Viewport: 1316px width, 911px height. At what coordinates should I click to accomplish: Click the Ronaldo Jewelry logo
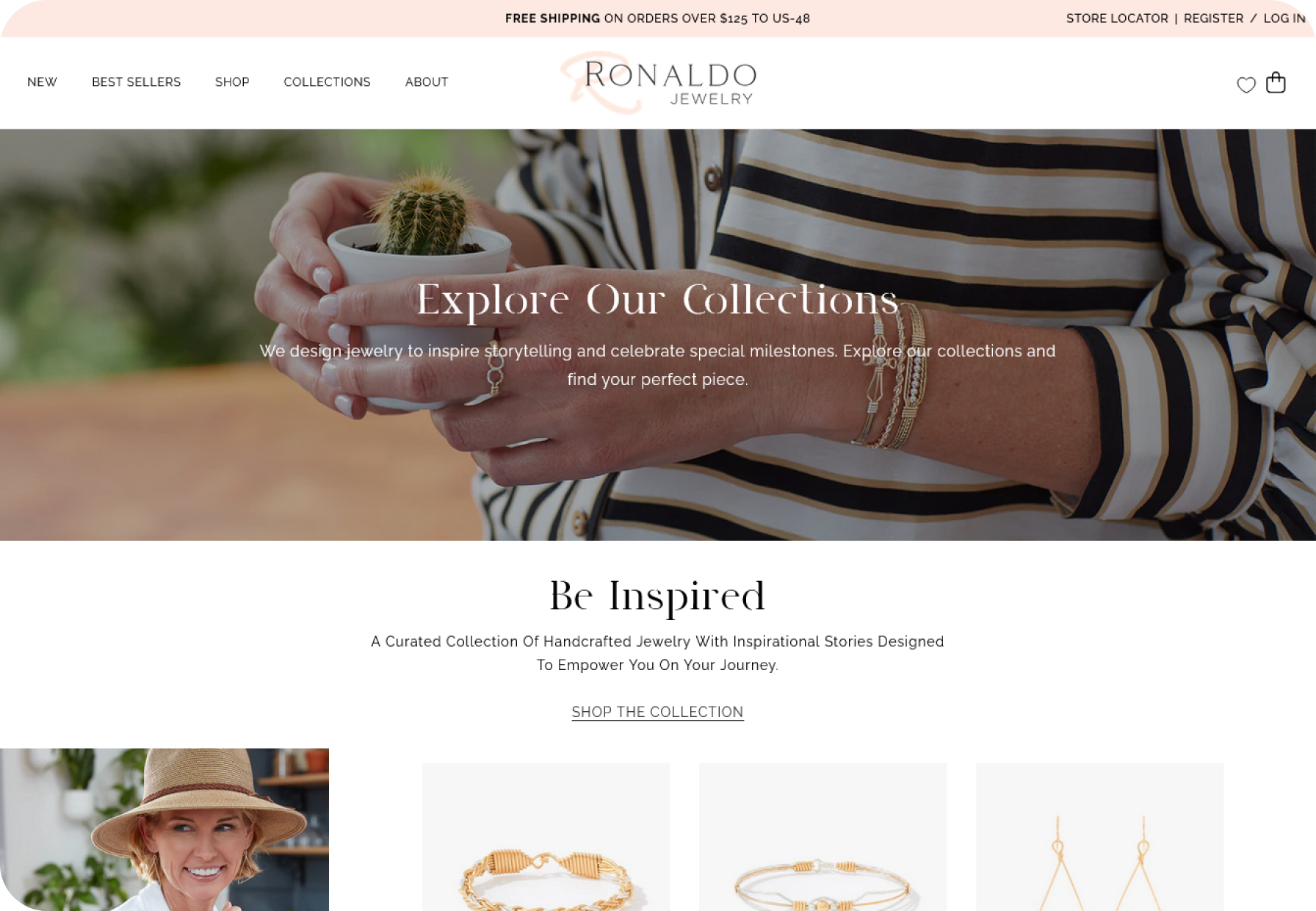pos(658,83)
